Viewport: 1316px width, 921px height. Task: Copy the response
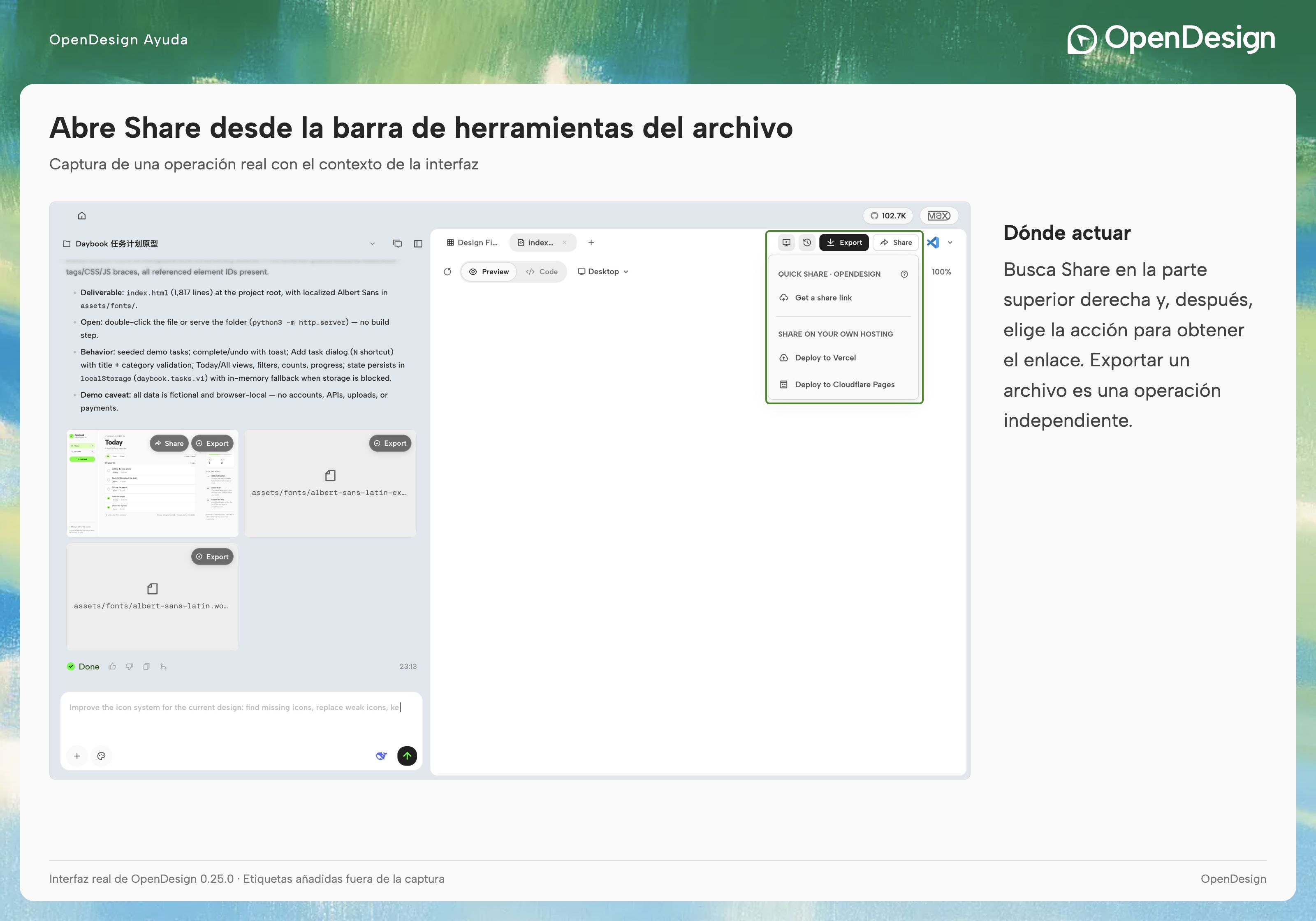click(147, 666)
